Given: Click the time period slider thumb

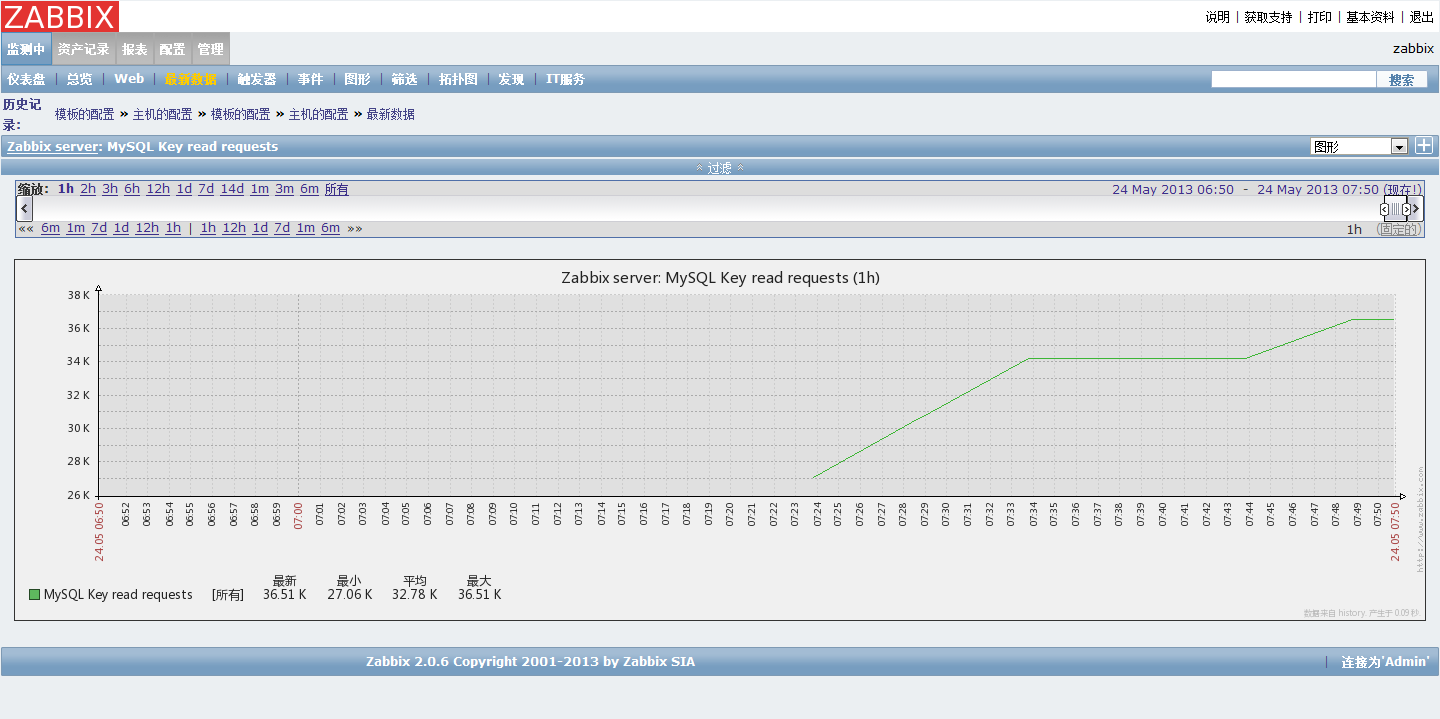Looking at the screenshot, I should click(1396, 209).
